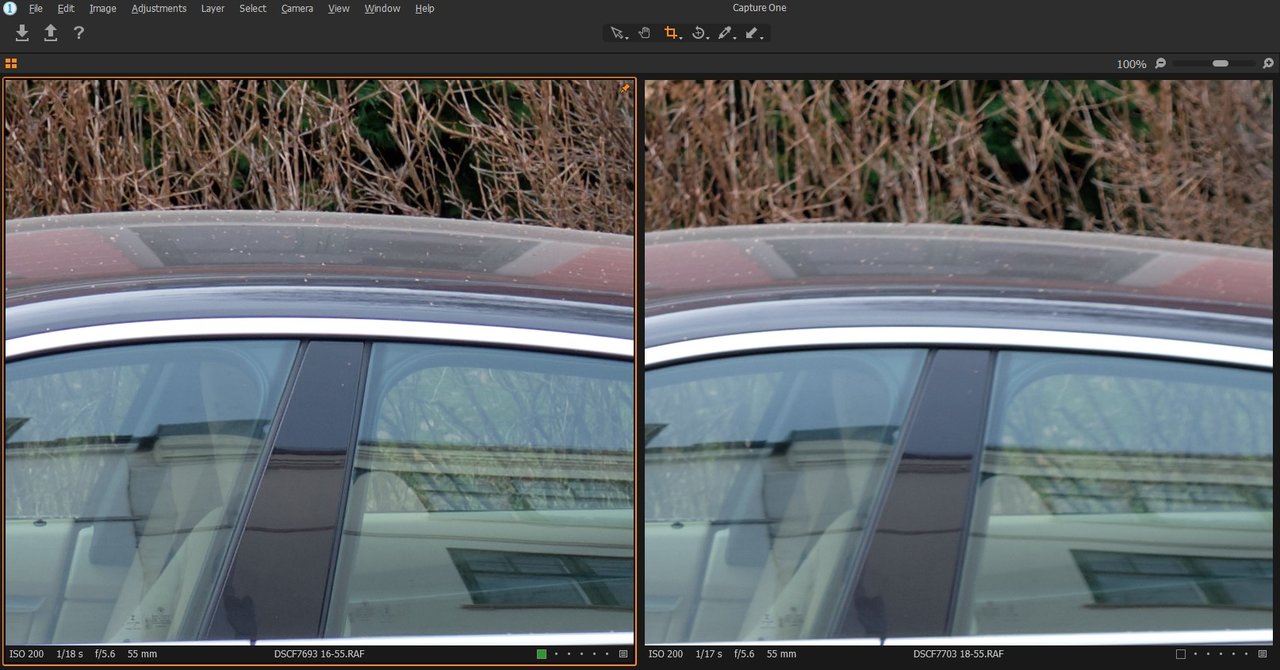Toggle green color tag on DSCF7693 image
Viewport: 1280px width, 670px height.
(x=541, y=654)
